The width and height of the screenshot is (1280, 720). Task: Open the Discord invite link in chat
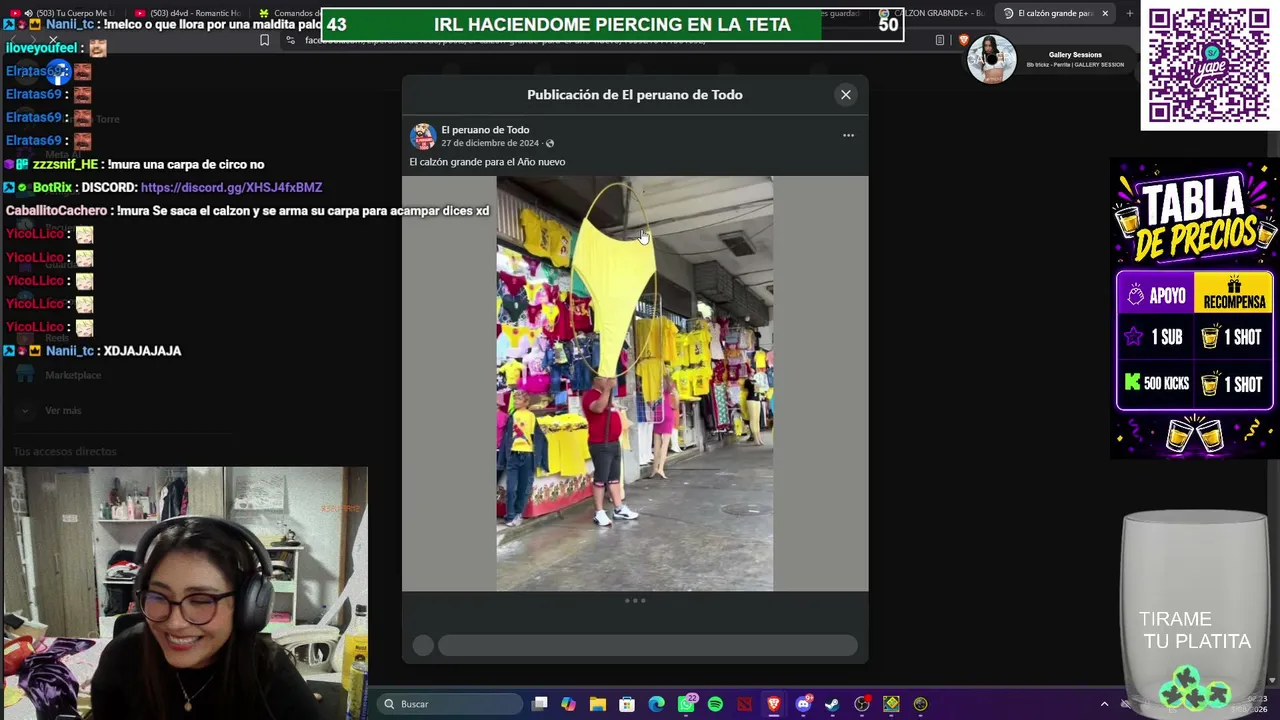[231, 188]
